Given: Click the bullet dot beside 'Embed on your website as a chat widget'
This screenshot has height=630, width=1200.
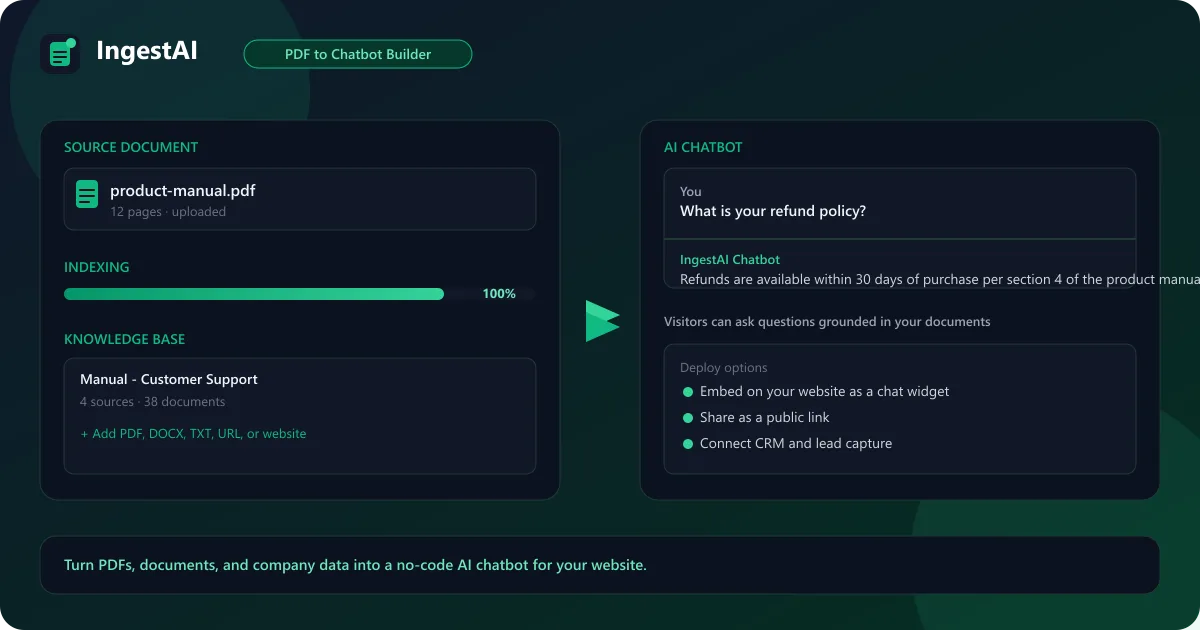Looking at the screenshot, I should (687, 392).
